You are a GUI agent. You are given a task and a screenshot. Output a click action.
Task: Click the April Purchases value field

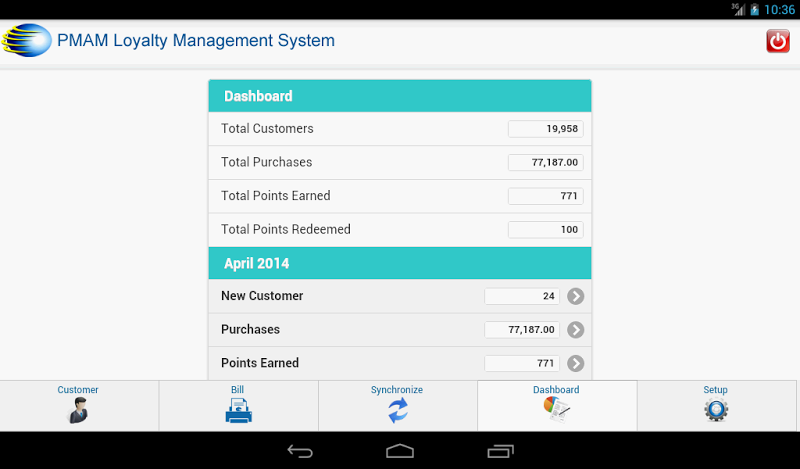522,330
